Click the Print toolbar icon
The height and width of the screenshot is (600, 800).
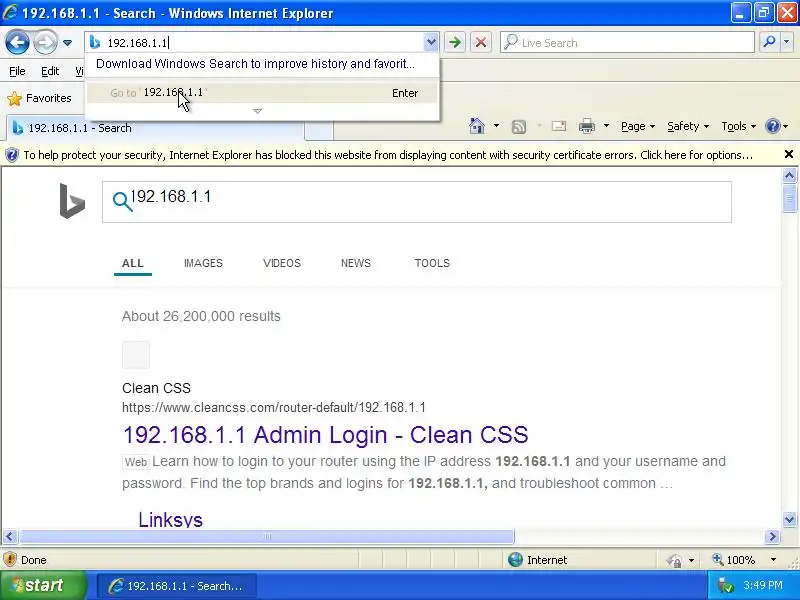(587, 126)
